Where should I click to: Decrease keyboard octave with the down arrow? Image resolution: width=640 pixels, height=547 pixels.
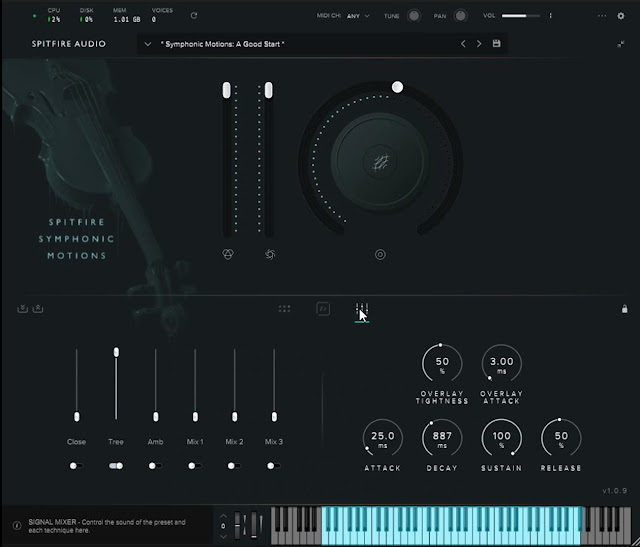(x=223, y=536)
